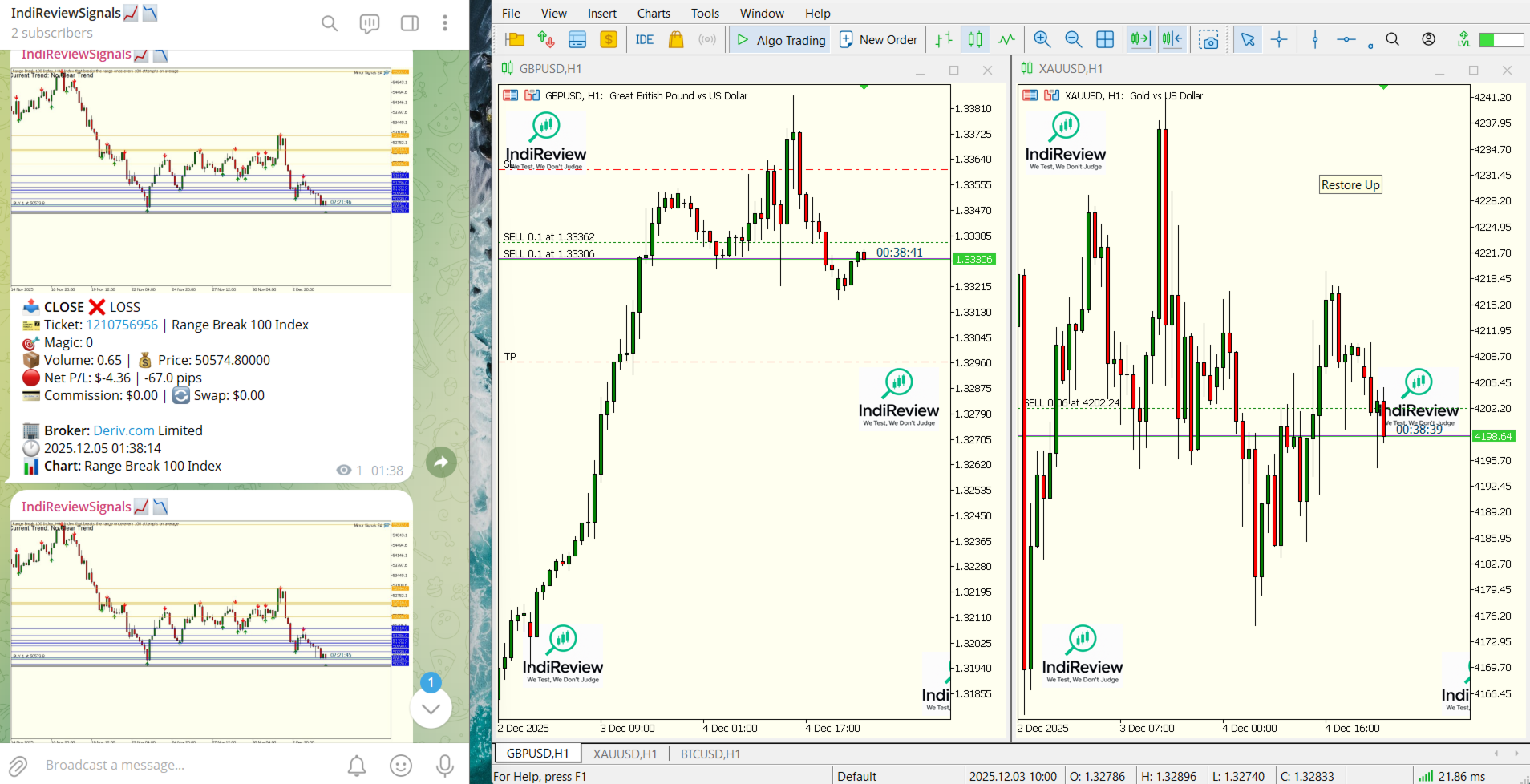Open the Charts menu
Screen dimensions: 1530x784
(x=654, y=13)
